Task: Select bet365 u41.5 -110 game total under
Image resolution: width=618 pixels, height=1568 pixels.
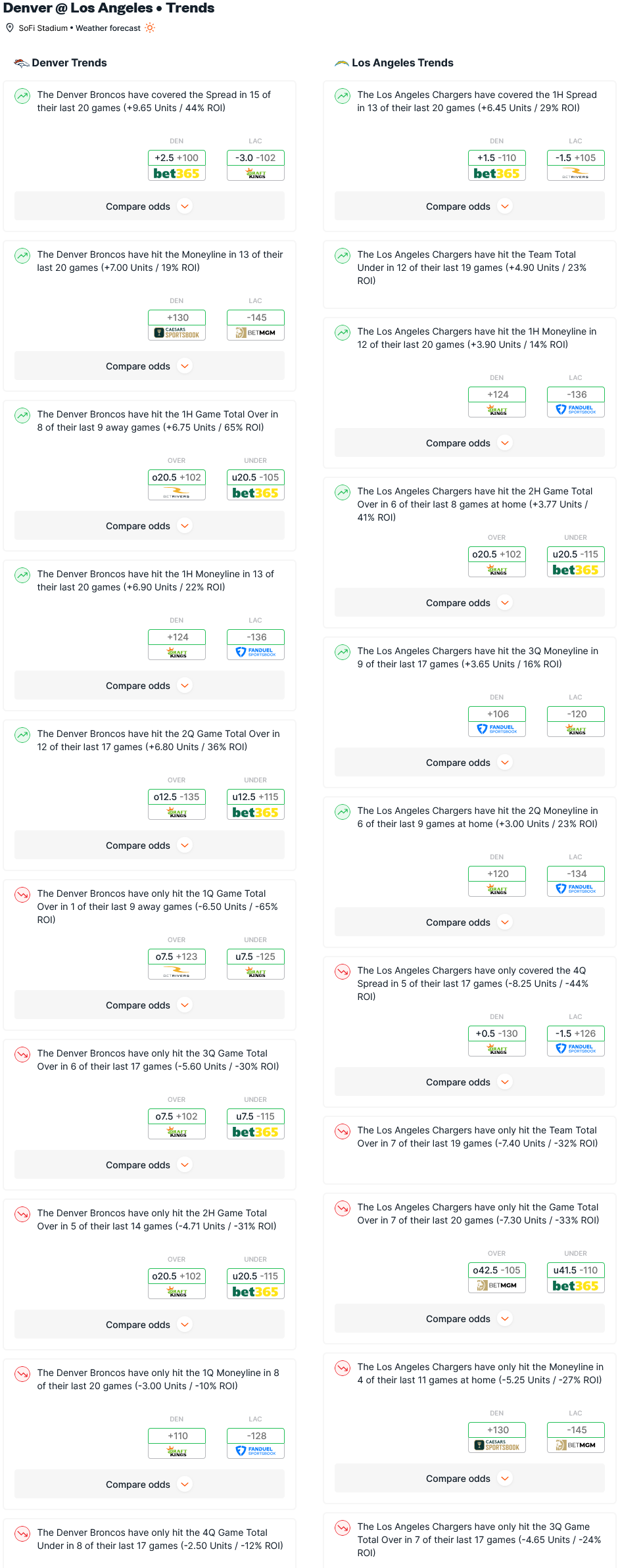Action: tap(576, 1277)
